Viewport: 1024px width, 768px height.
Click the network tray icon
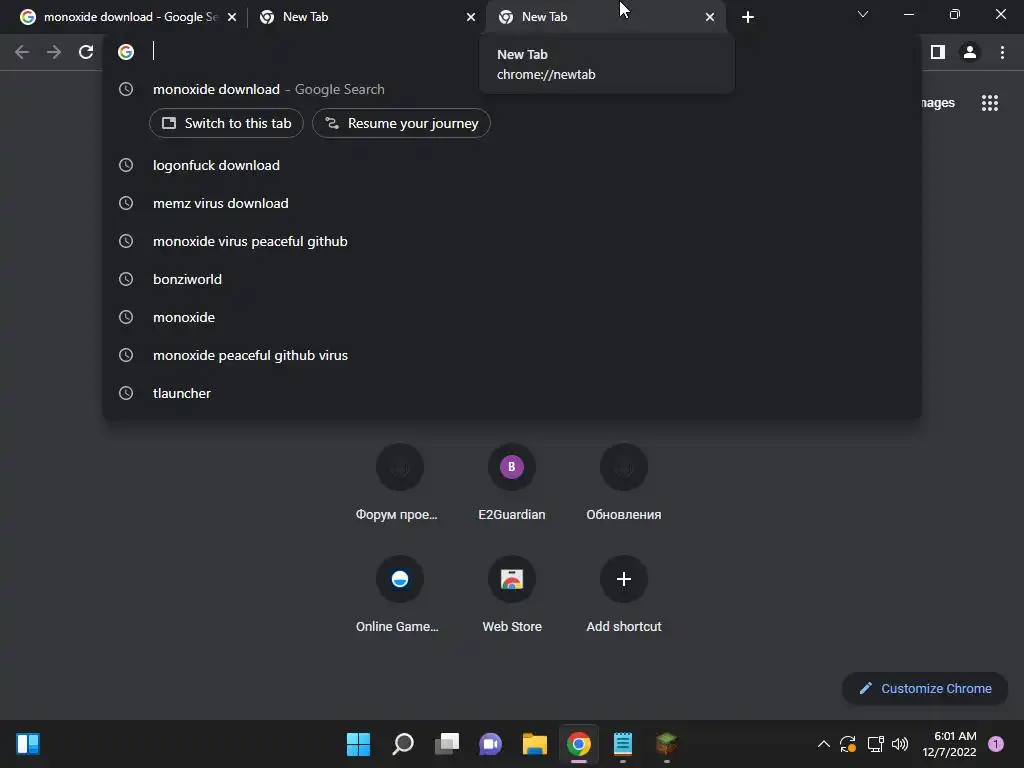(x=875, y=744)
